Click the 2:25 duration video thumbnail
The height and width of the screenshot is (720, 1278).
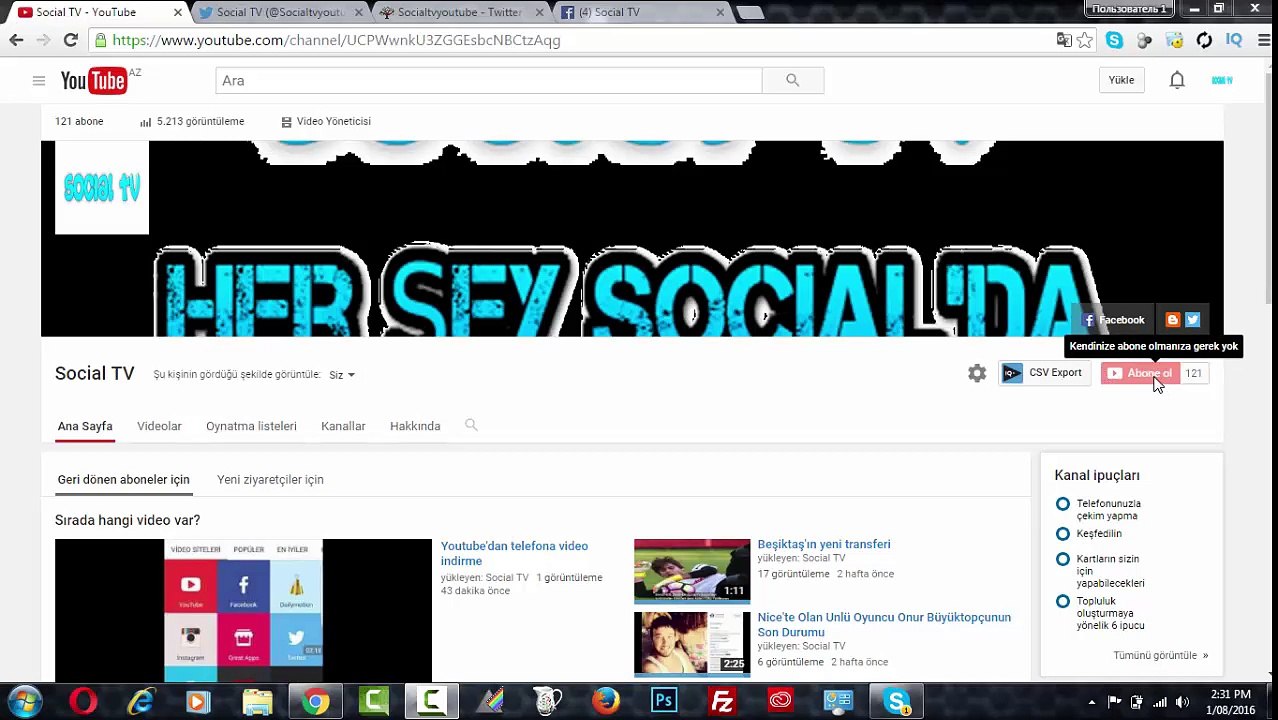tap(692, 644)
